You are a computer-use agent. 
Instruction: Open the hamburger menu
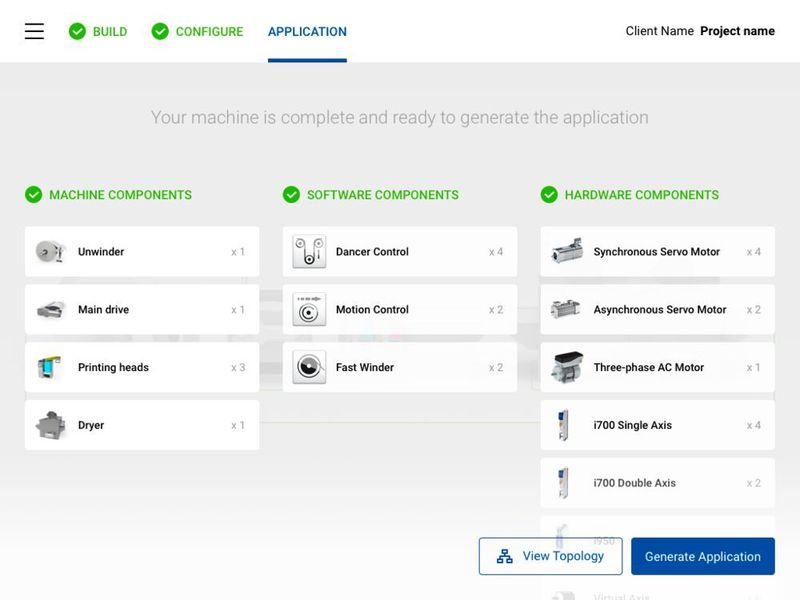coord(34,31)
